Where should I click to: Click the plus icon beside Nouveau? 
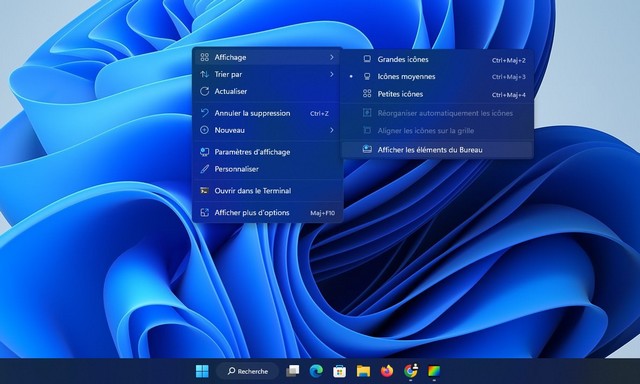tap(204, 130)
